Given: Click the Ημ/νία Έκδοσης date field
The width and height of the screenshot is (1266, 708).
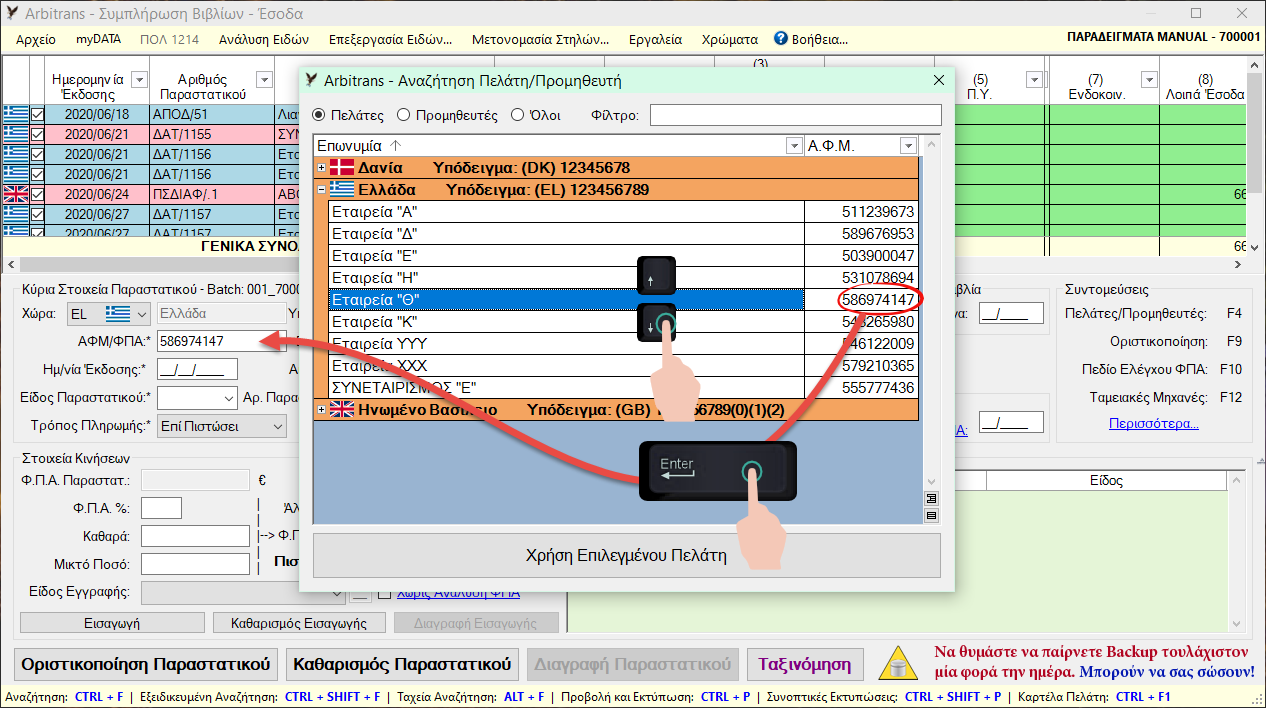Looking at the screenshot, I should (x=197, y=369).
